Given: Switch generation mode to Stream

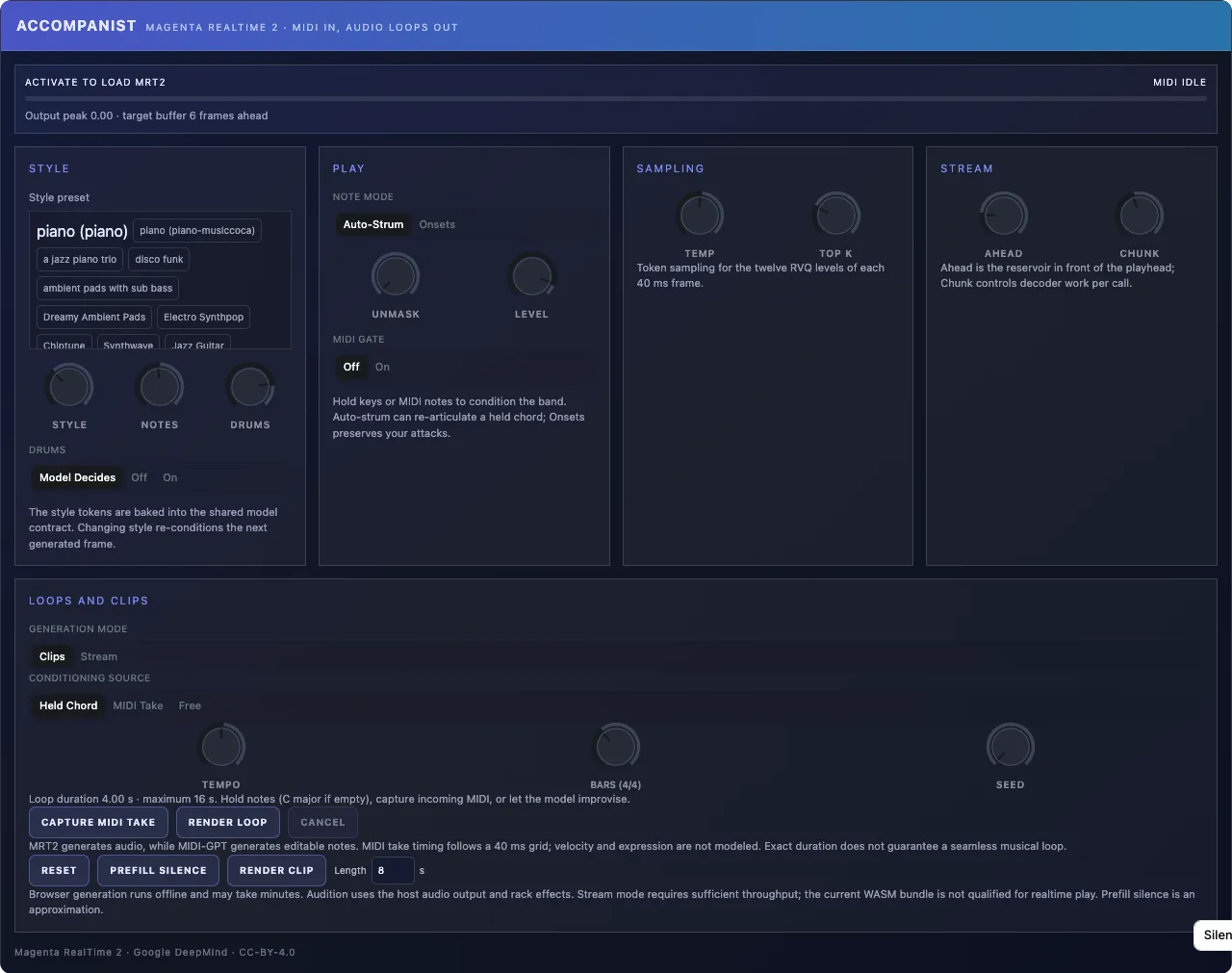Looking at the screenshot, I should click(x=99, y=656).
